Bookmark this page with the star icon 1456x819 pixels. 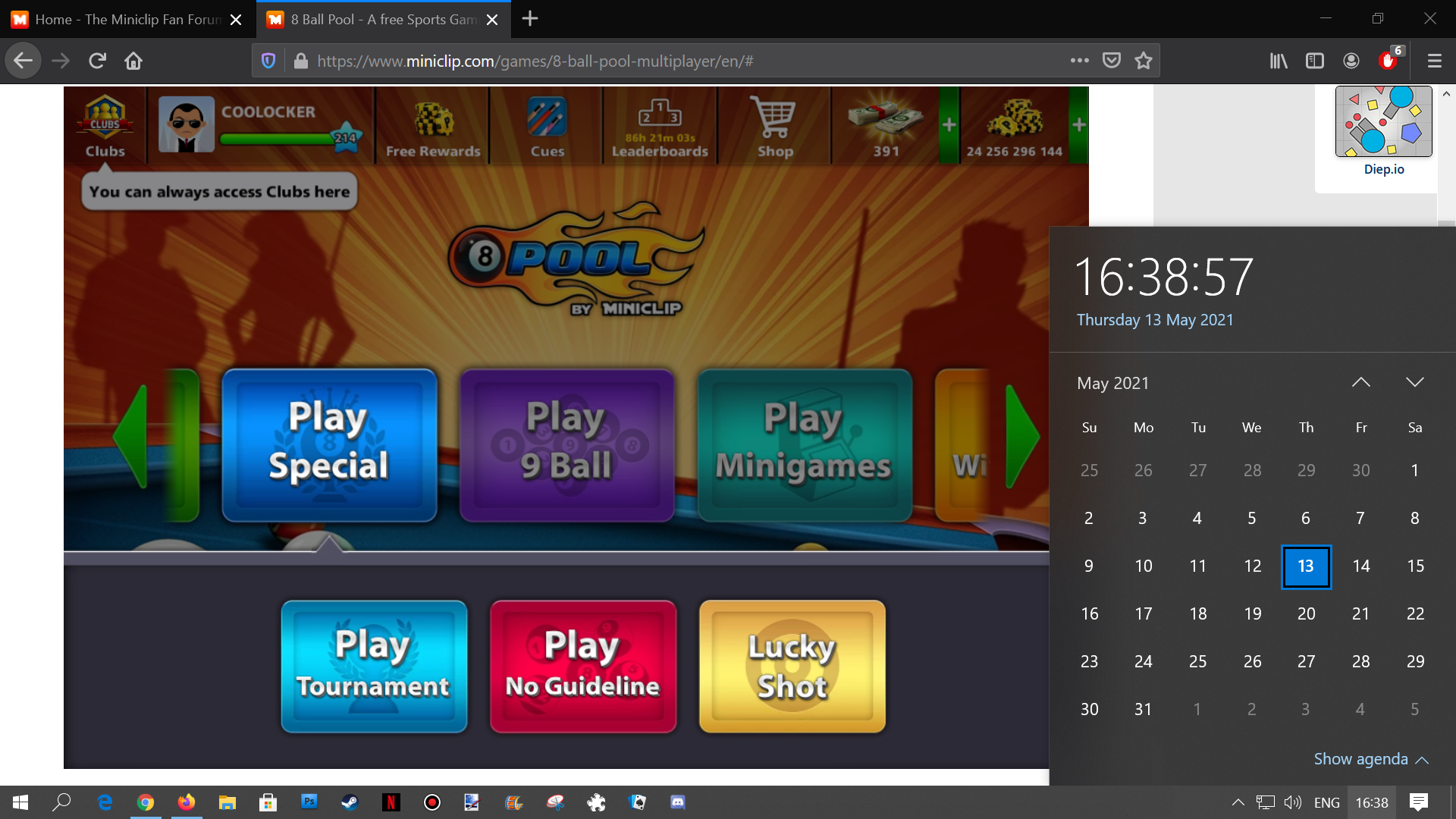click(x=1144, y=61)
